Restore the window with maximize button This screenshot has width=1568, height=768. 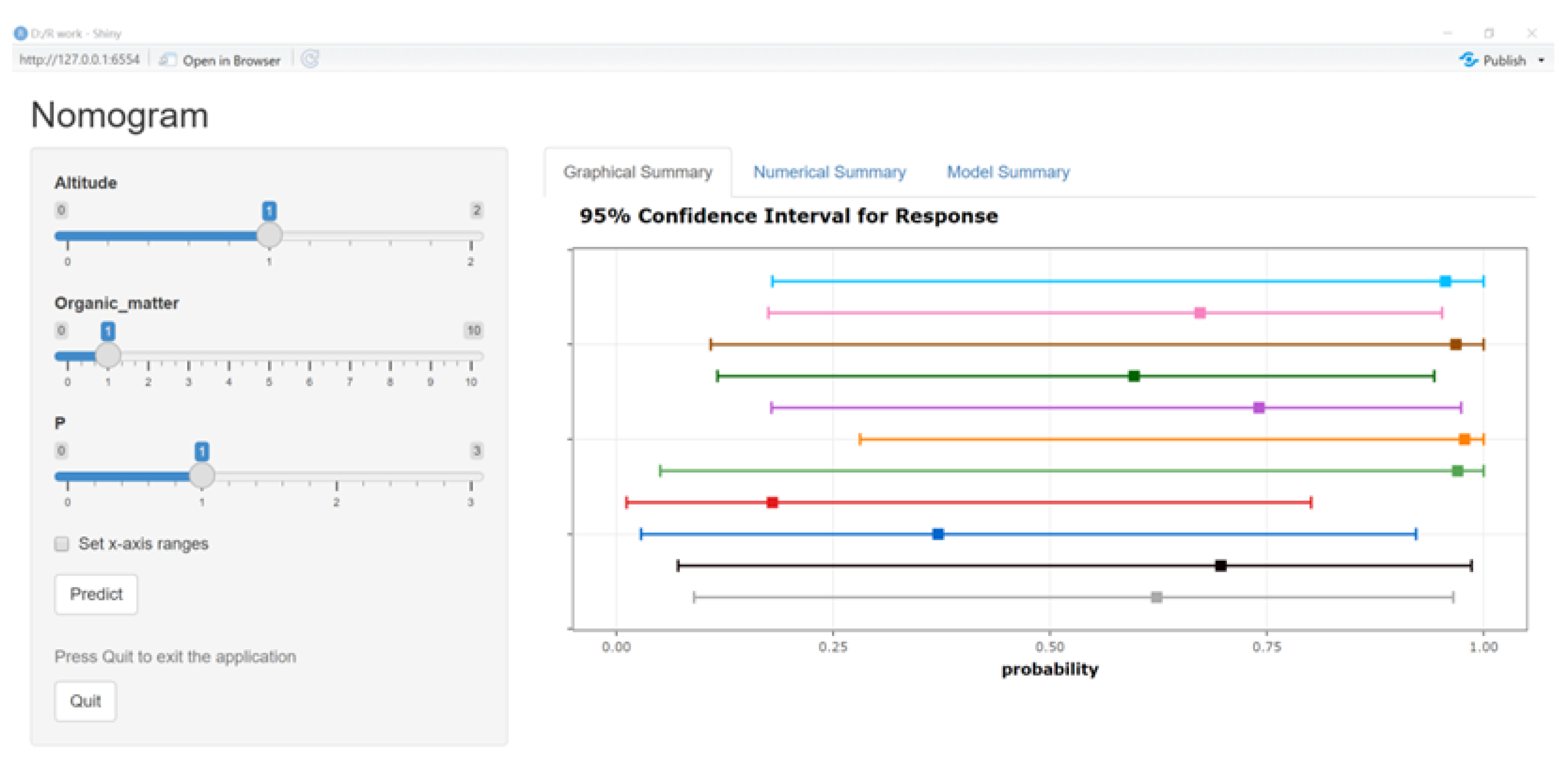(1489, 33)
